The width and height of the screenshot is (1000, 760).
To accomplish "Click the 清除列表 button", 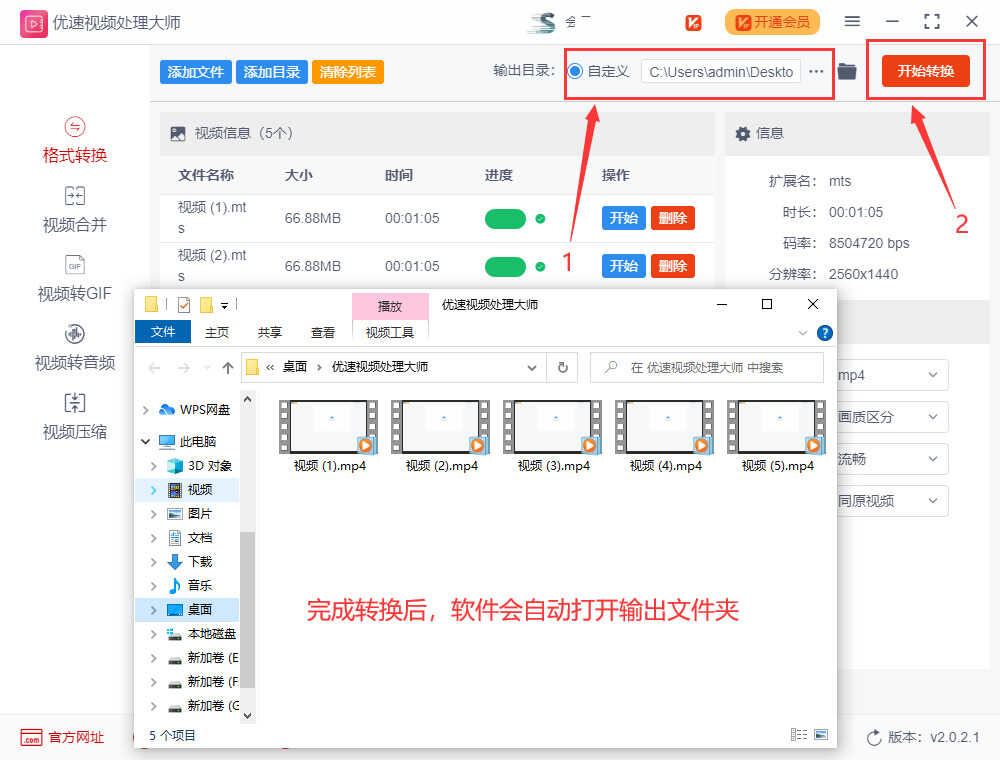I will coord(348,72).
